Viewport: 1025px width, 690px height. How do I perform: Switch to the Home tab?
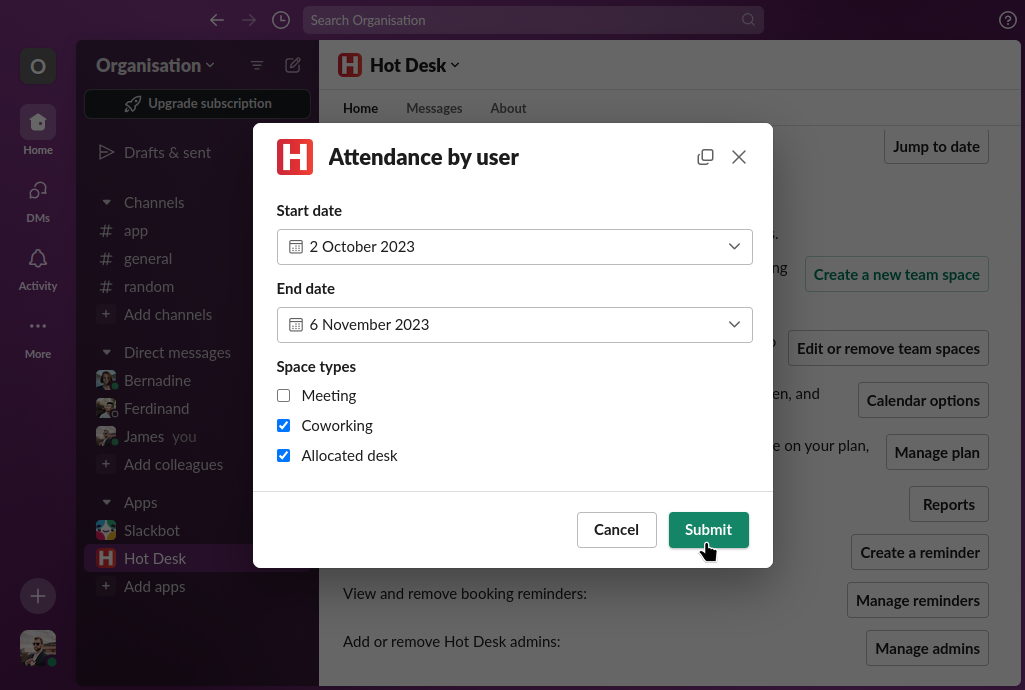tap(360, 108)
